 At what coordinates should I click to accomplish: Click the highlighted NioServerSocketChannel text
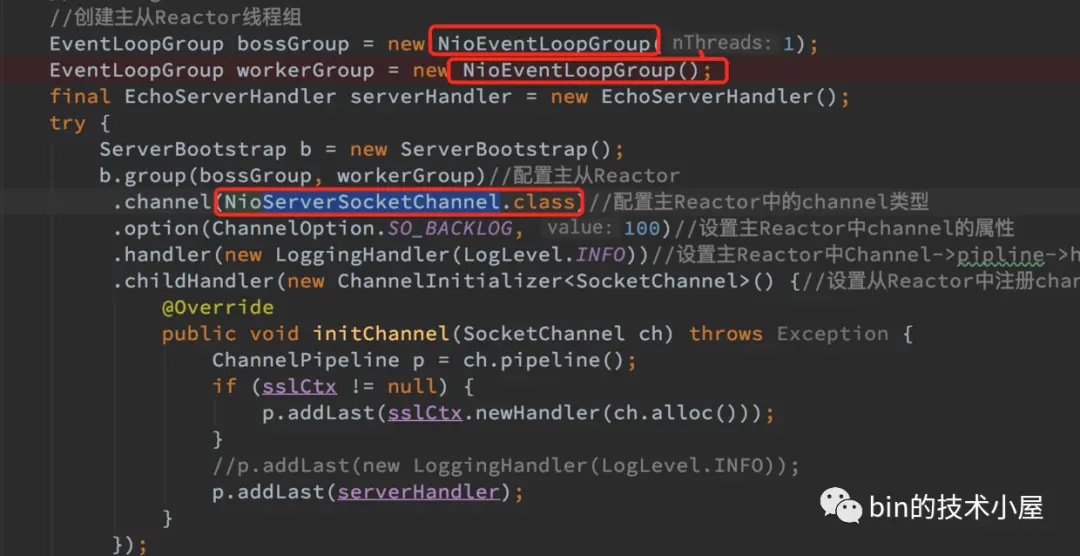click(x=362, y=202)
